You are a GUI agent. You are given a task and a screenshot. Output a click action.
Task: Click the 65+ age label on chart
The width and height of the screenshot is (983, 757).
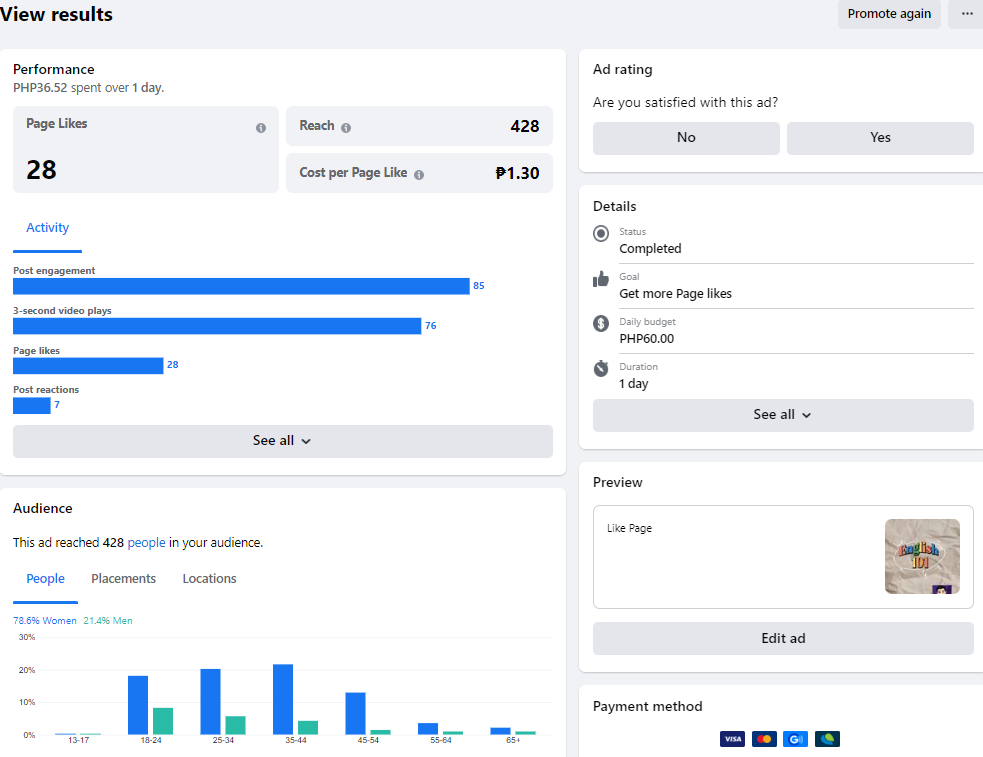513,740
